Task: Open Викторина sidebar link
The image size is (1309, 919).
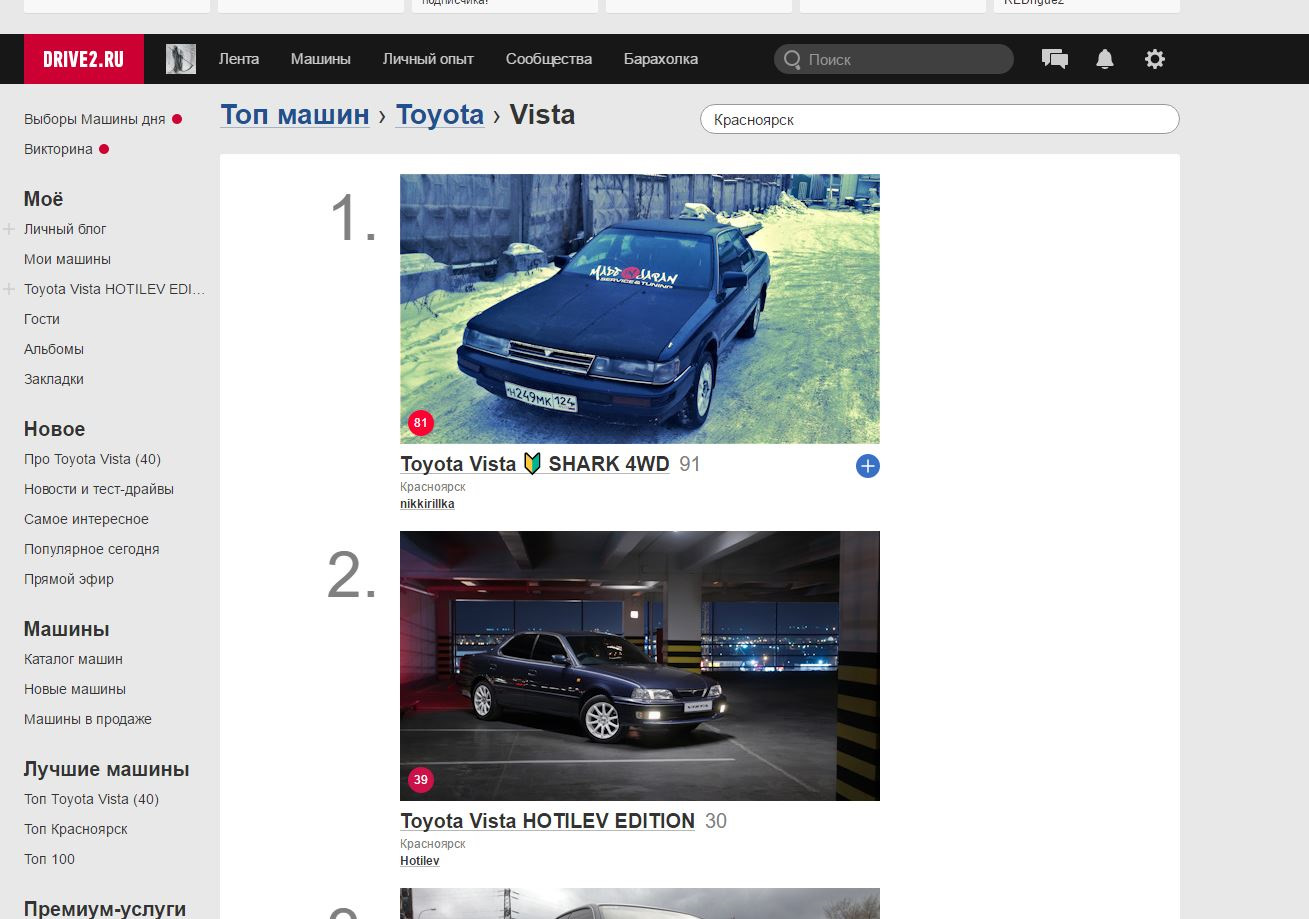Action: point(58,149)
